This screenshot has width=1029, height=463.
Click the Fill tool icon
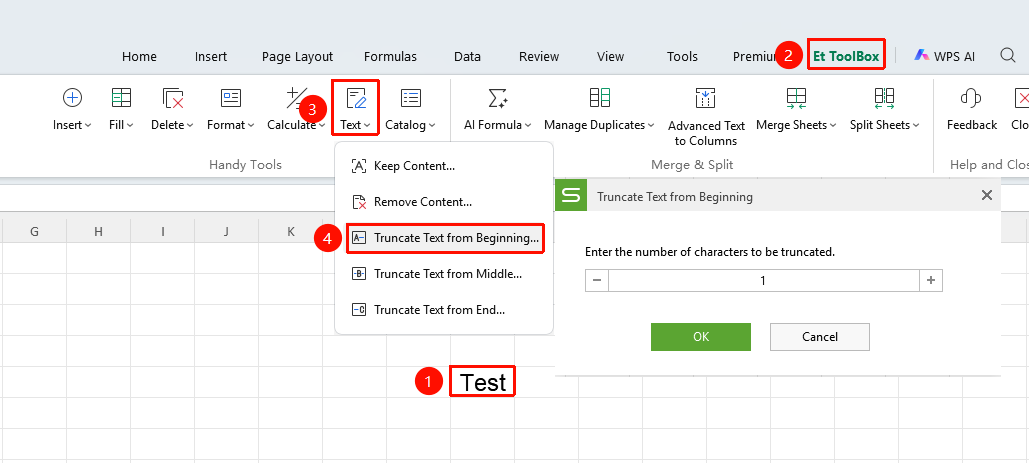tap(121, 98)
